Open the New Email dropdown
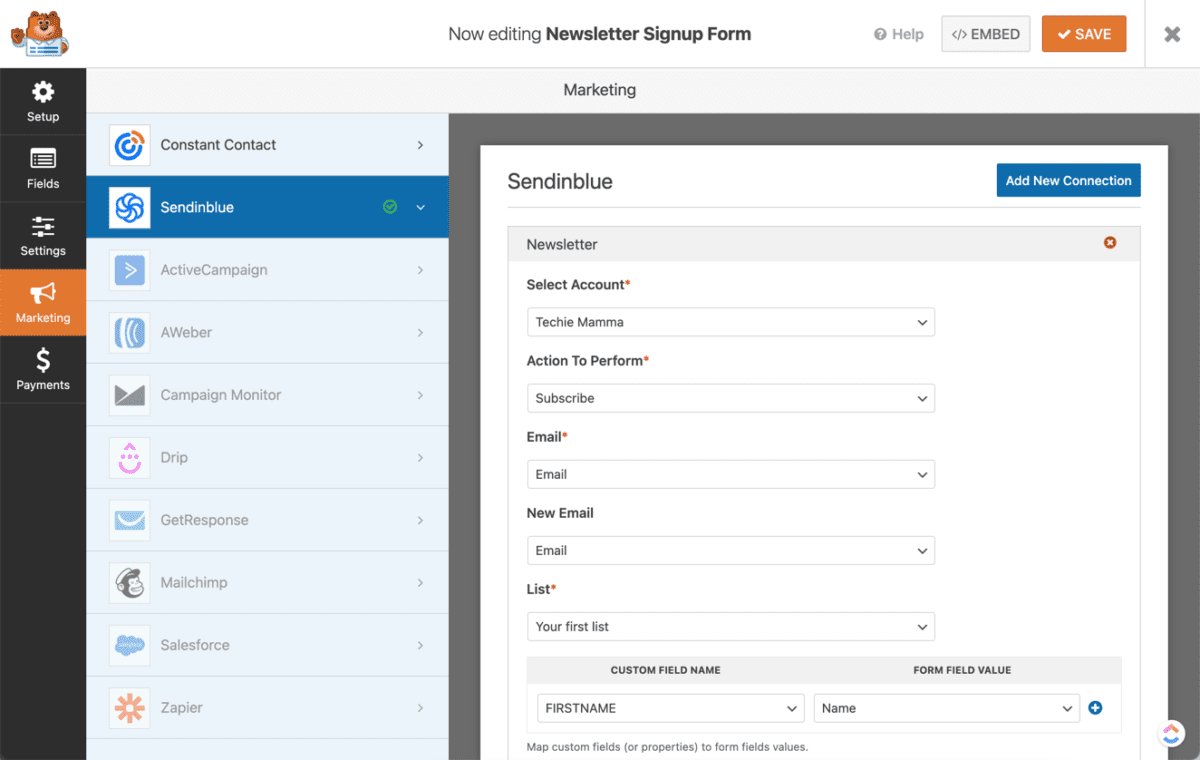 (731, 550)
